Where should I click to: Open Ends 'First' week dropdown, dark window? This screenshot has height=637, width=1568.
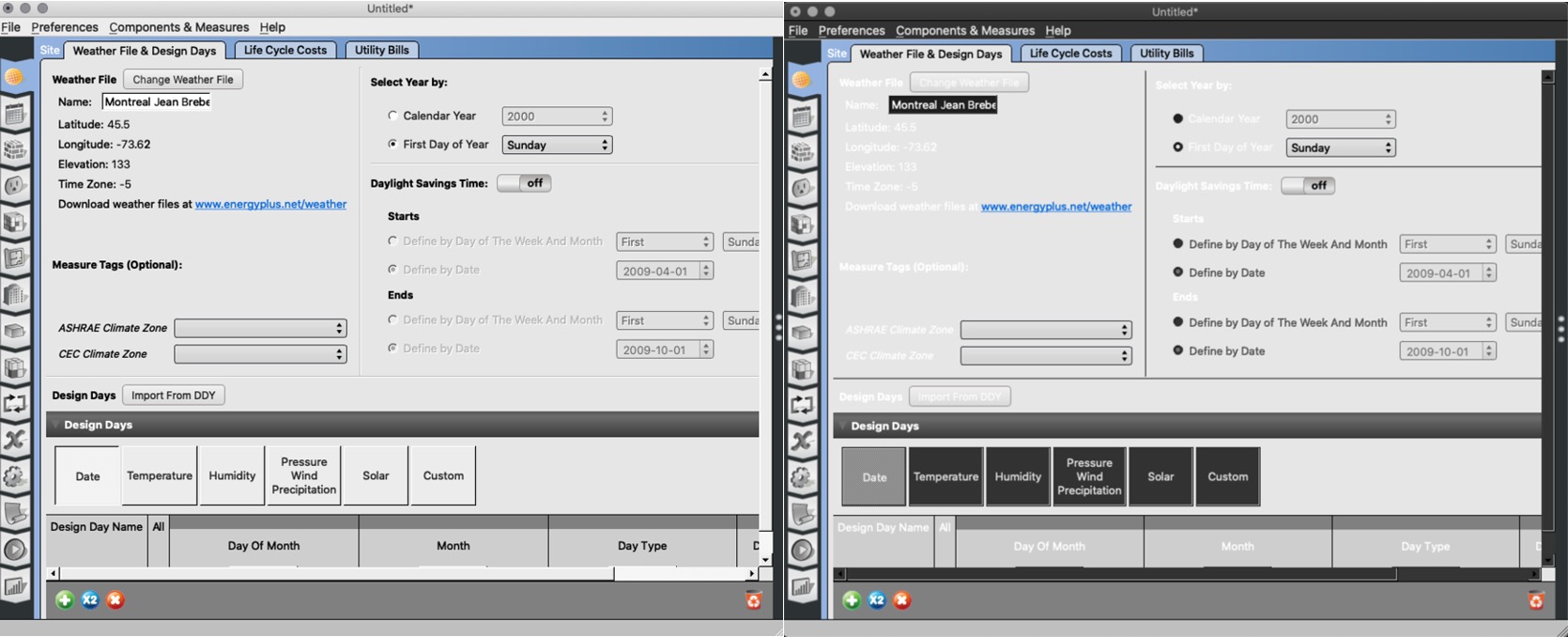(1448, 322)
